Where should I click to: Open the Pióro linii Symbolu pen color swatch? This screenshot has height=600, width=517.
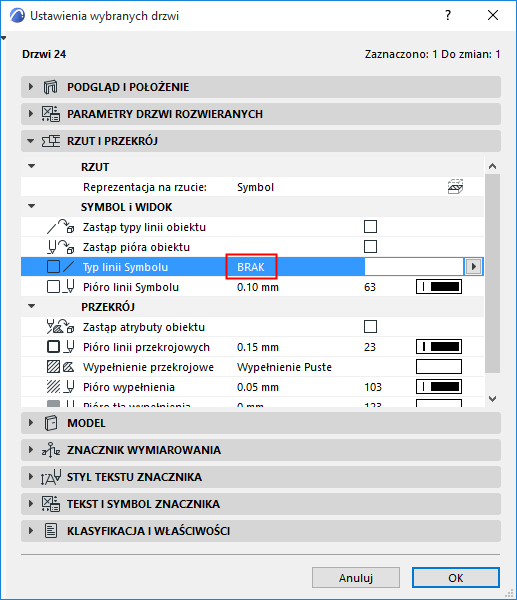click(439, 287)
